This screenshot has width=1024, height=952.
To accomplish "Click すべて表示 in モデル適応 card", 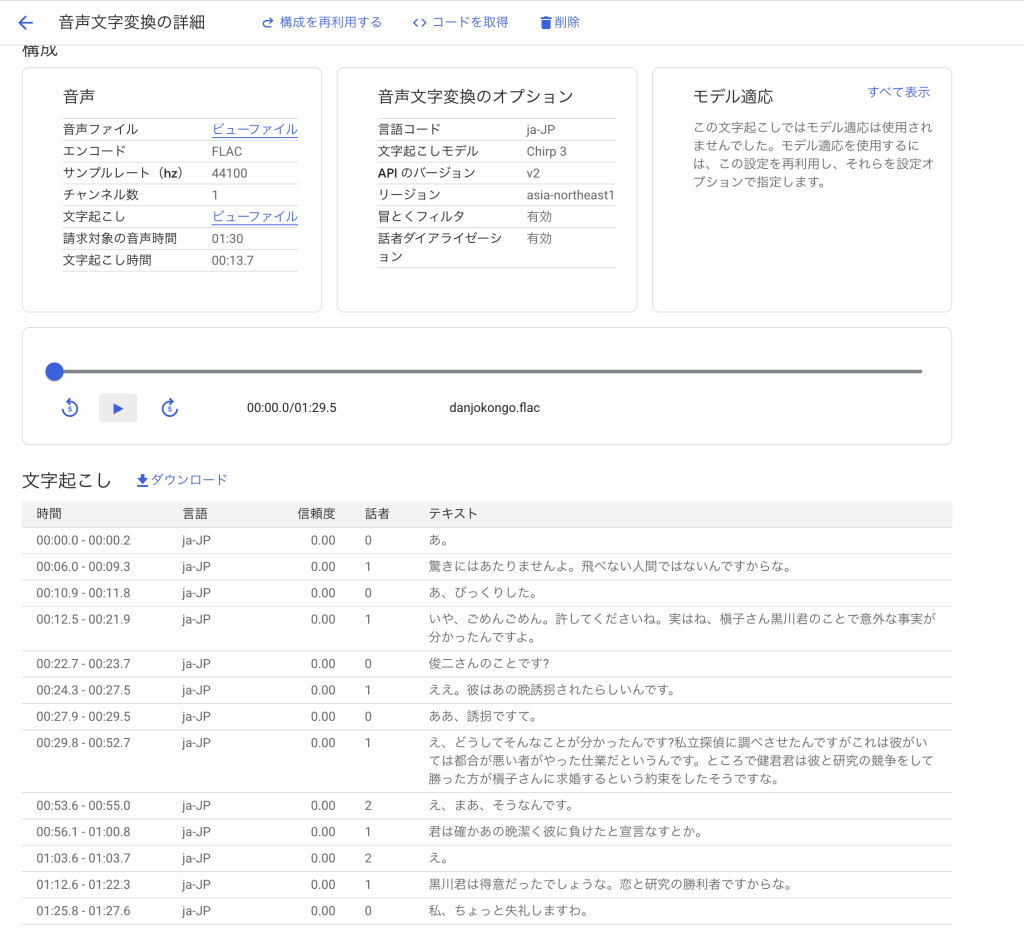I will [898, 92].
